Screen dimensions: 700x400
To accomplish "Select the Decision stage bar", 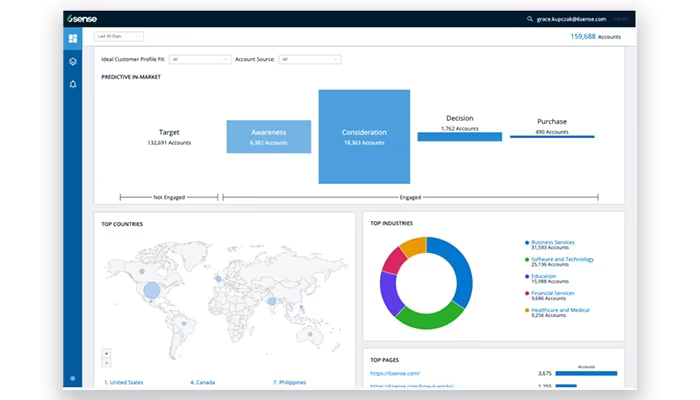I will point(460,137).
